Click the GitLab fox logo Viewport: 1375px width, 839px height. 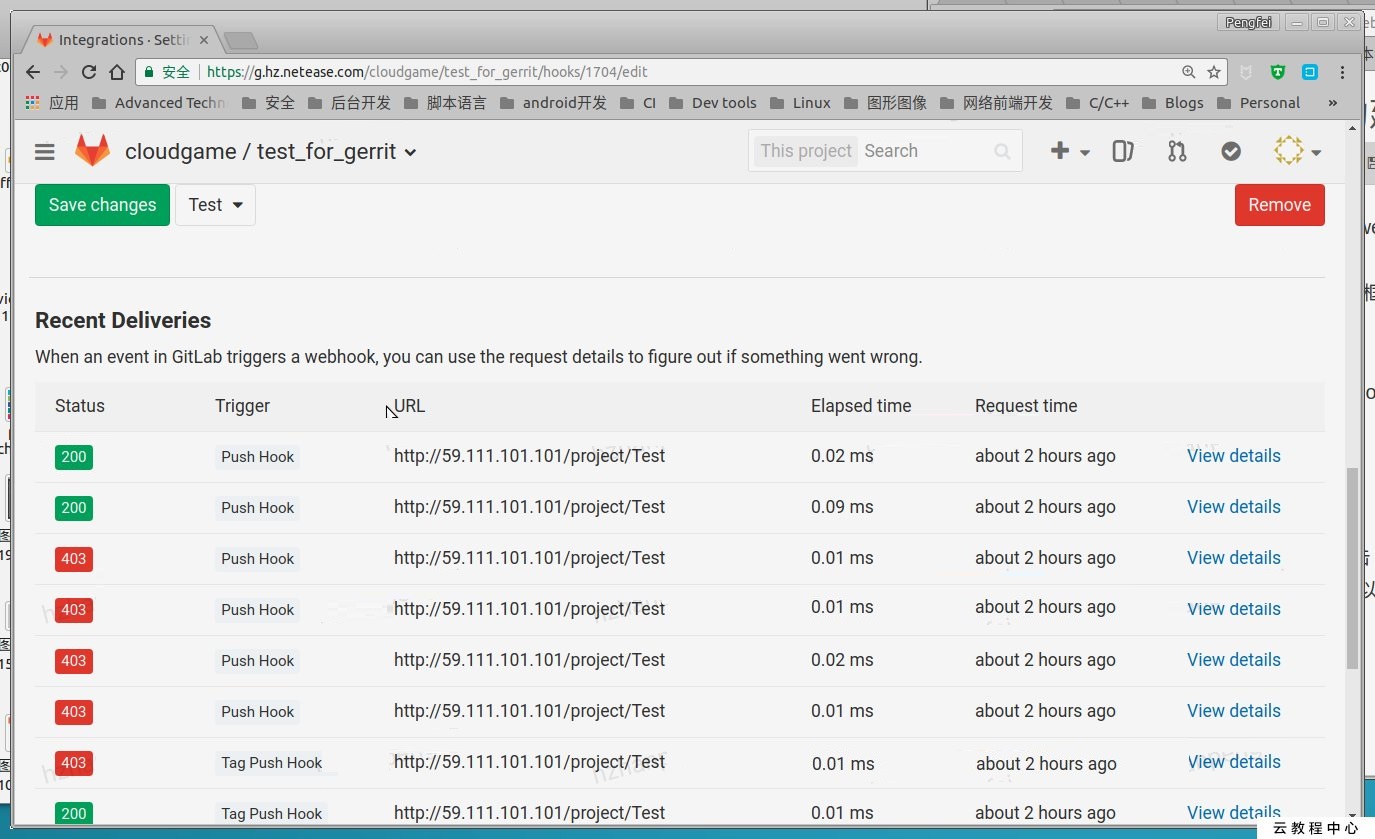tap(93, 151)
